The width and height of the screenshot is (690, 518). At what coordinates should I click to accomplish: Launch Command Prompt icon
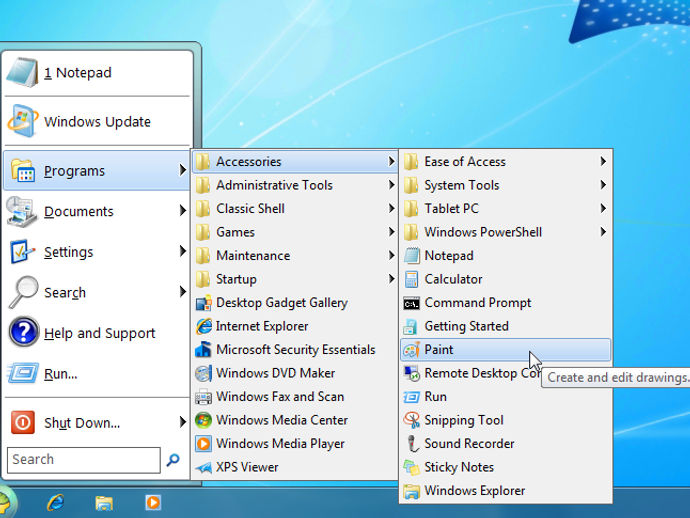coord(411,303)
